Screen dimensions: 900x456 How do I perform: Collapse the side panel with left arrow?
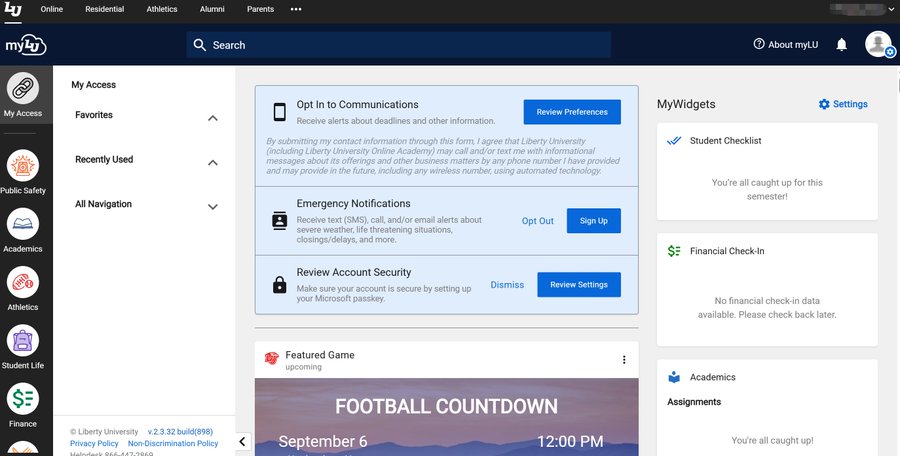click(242, 441)
